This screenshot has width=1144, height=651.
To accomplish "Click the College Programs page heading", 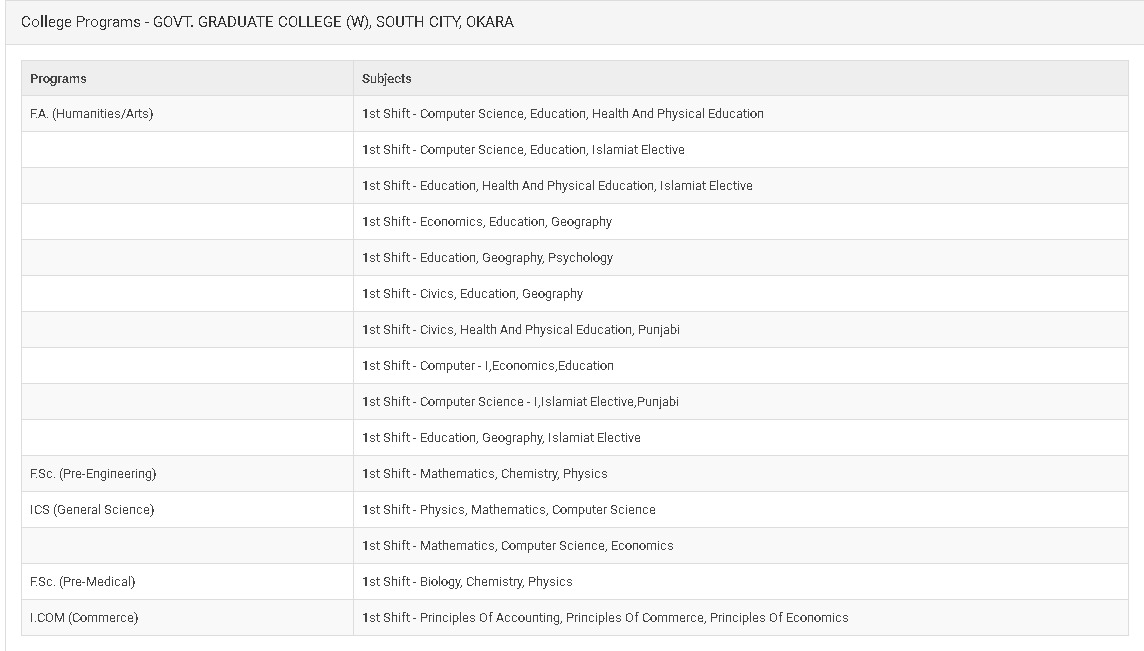I will [x=267, y=22].
